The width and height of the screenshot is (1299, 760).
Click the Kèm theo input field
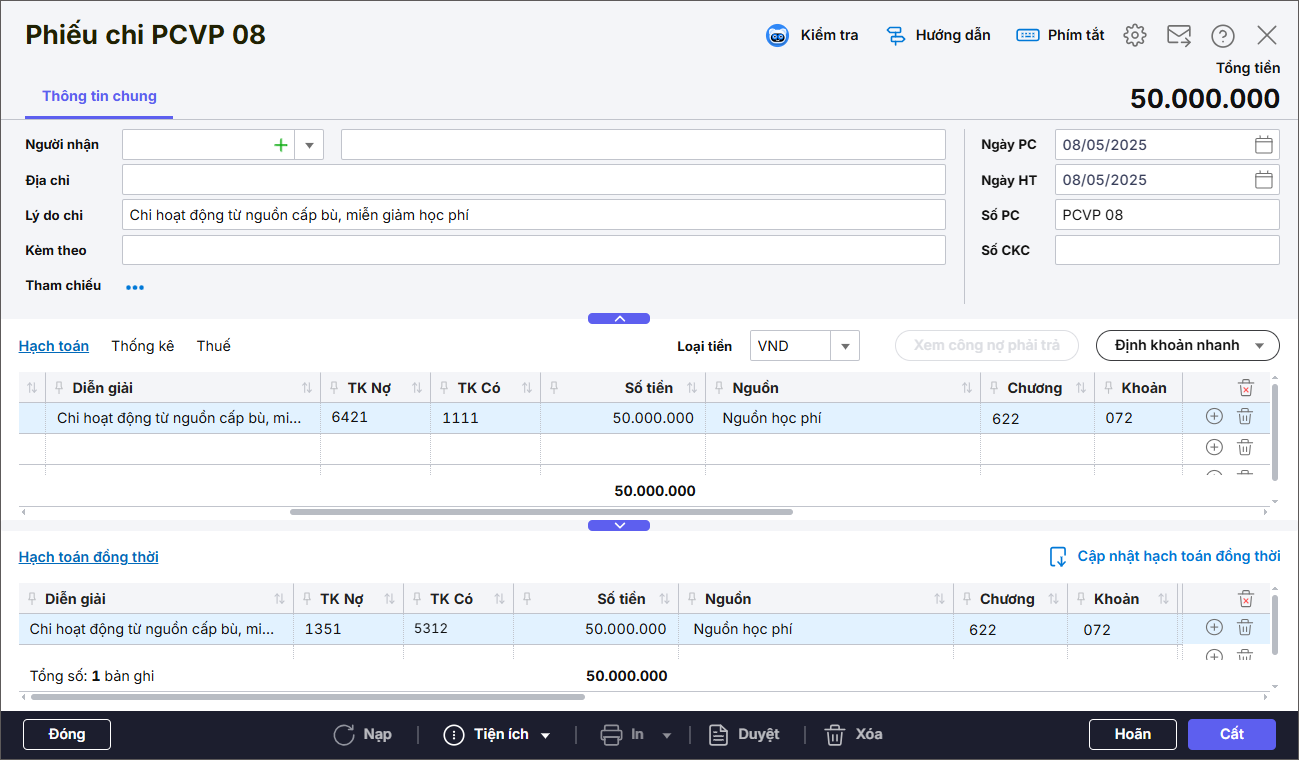[x=534, y=250]
